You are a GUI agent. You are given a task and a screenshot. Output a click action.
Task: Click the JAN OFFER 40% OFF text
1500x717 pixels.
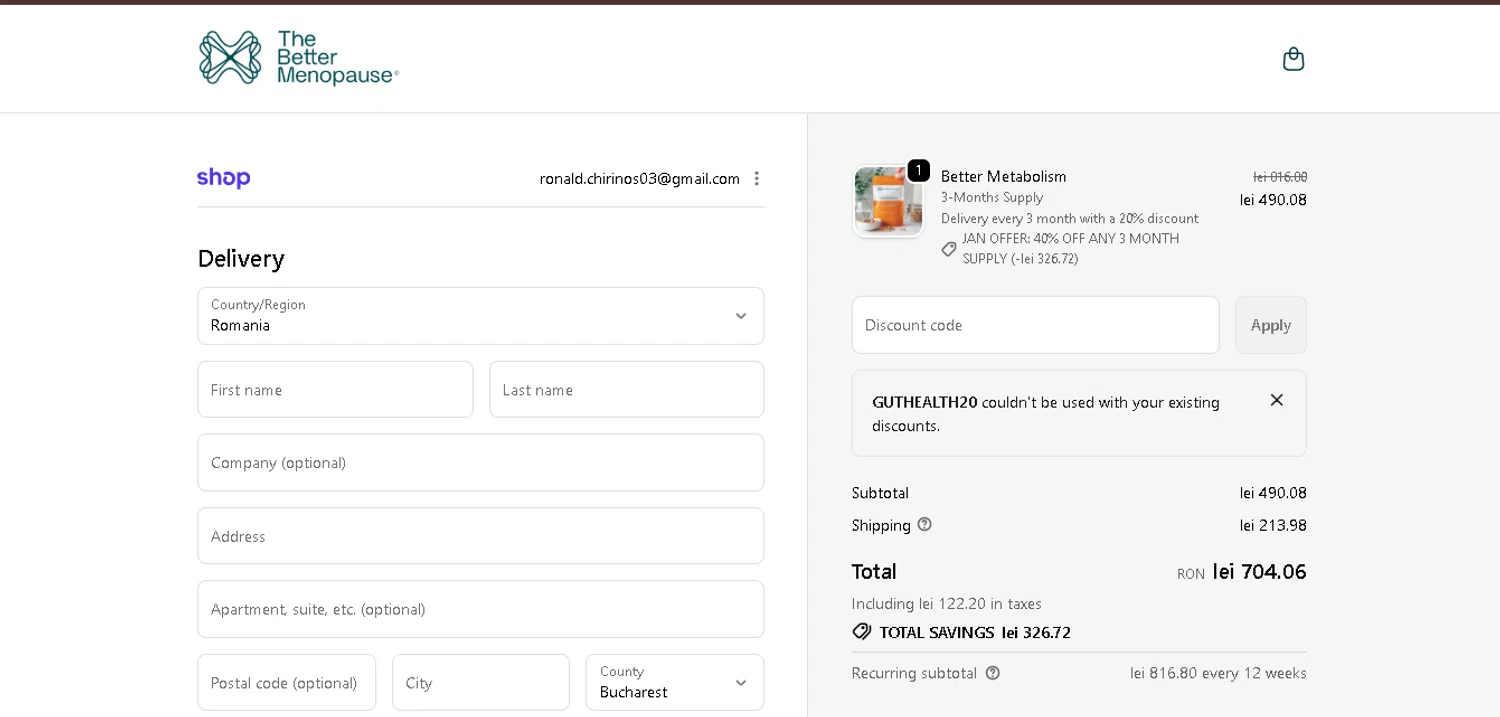pos(1071,248)
